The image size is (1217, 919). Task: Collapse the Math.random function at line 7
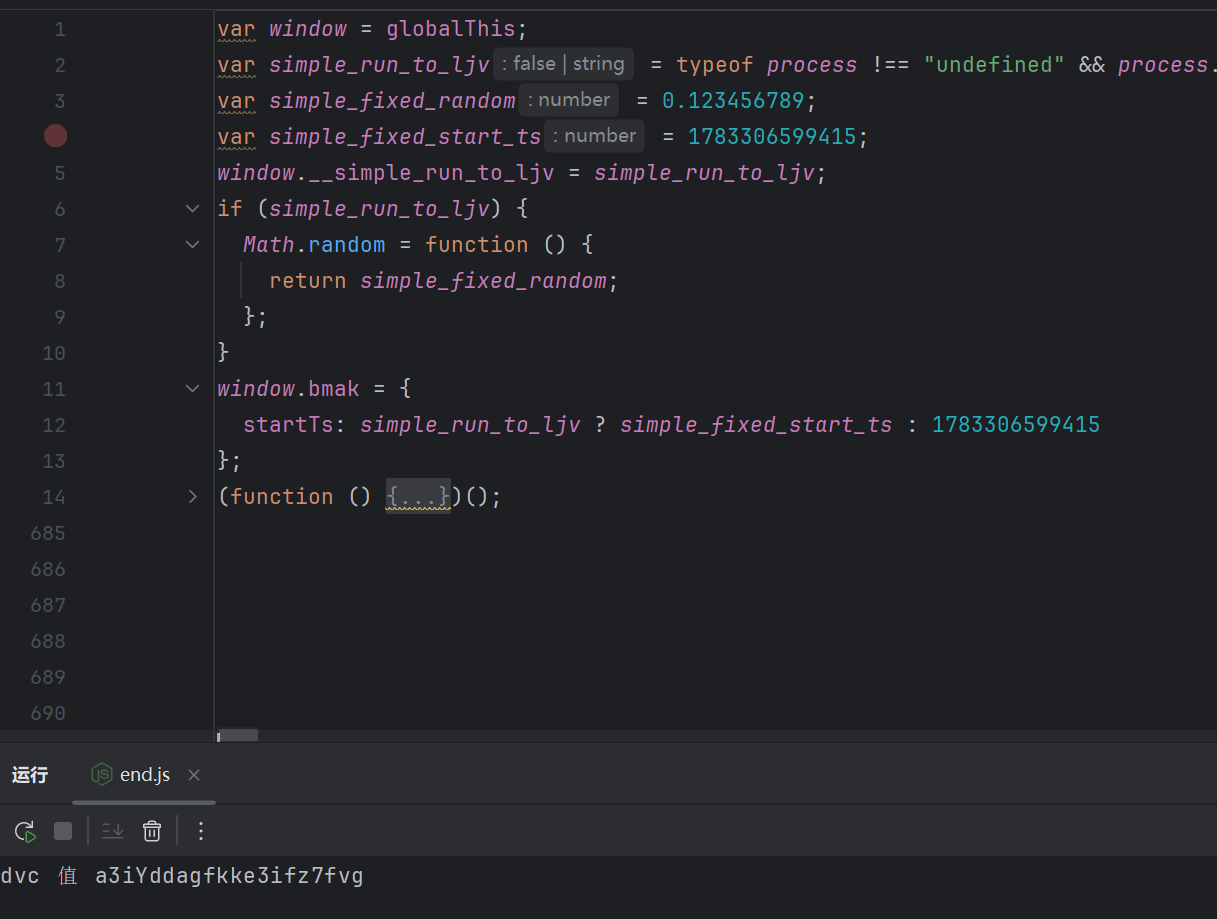(193, 245)
